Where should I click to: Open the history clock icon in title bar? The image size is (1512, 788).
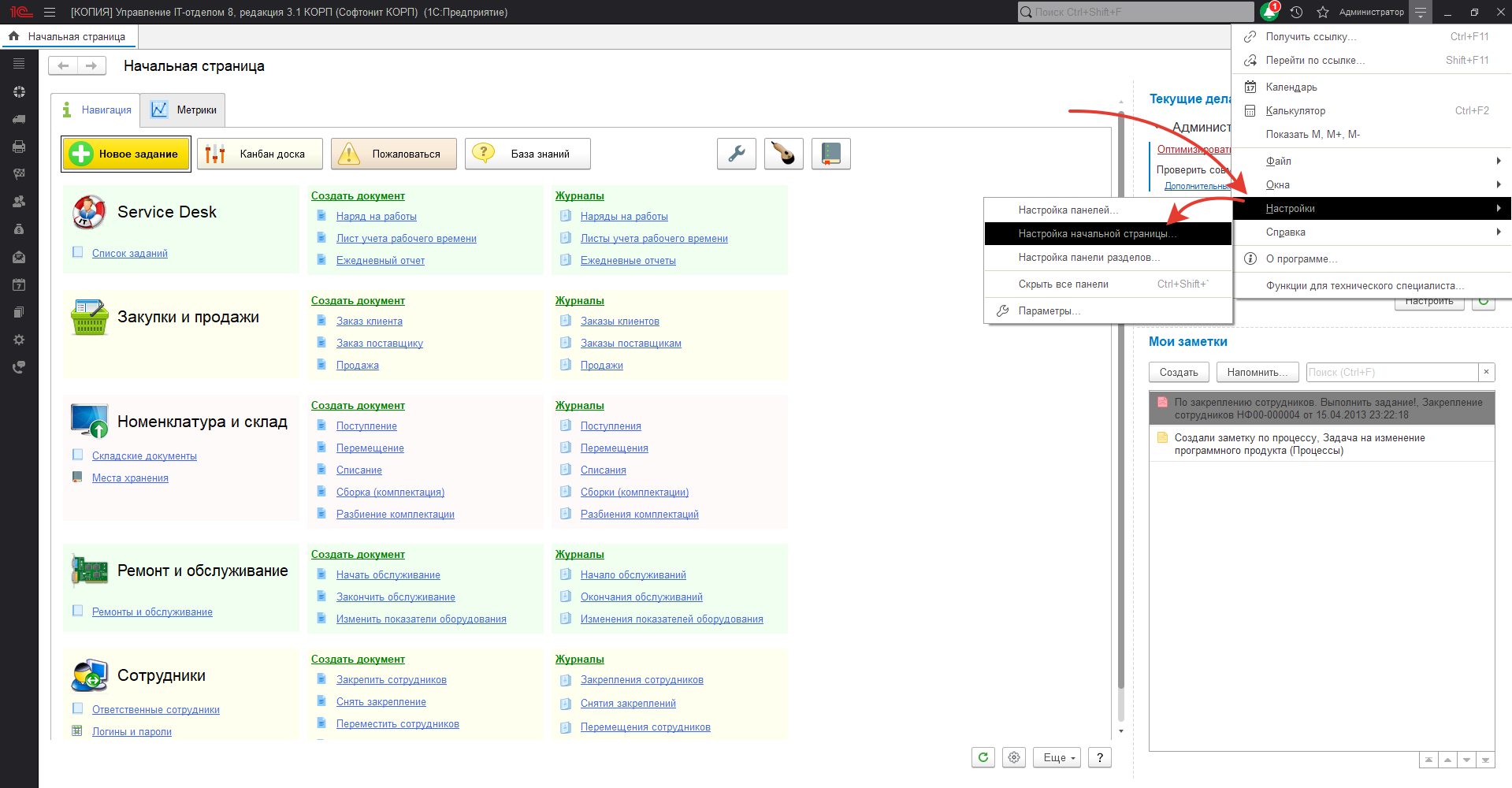tap(1296, 12)
